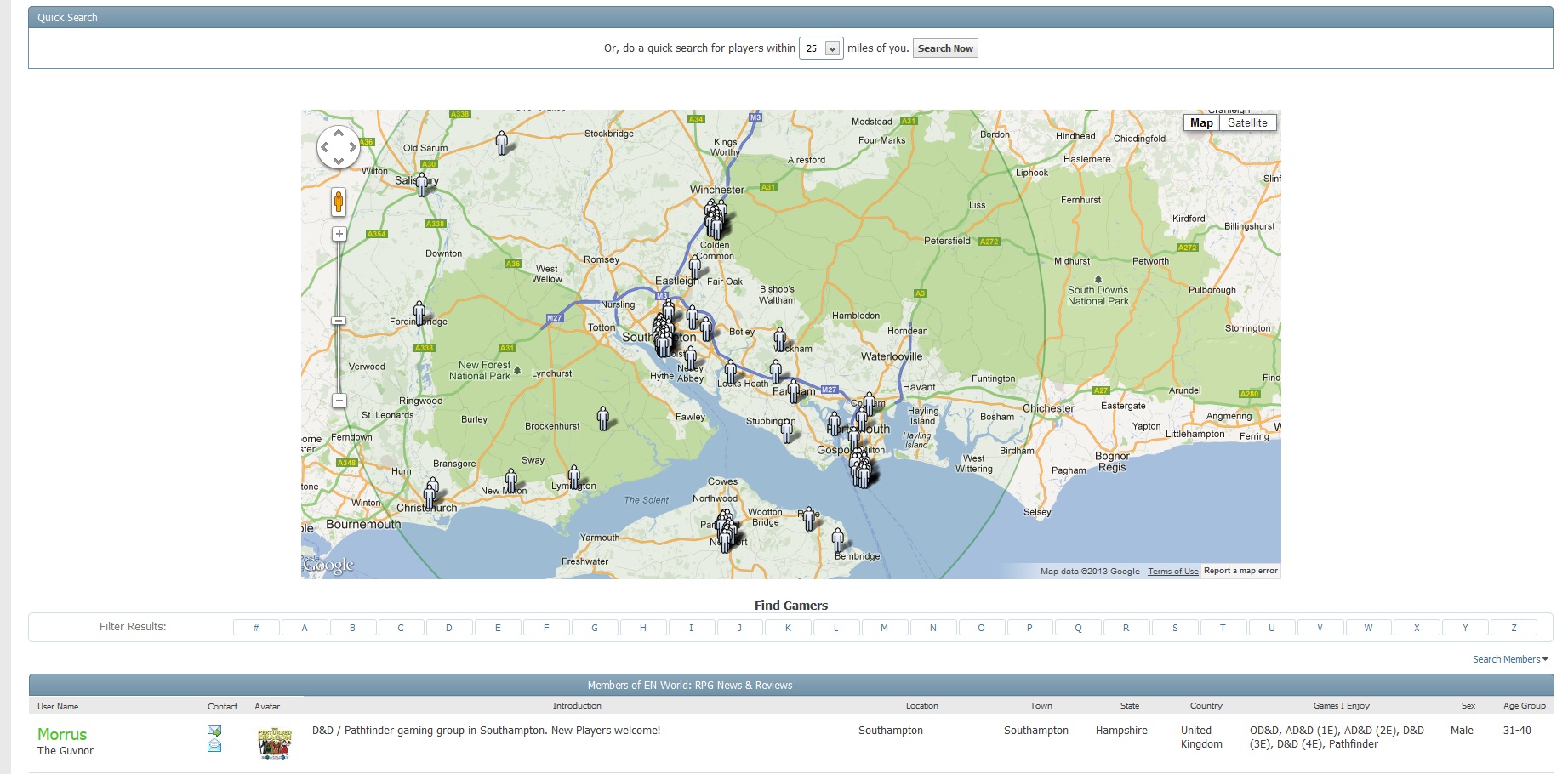Click the gamer marker near Wickham

(x=780, y=339)
